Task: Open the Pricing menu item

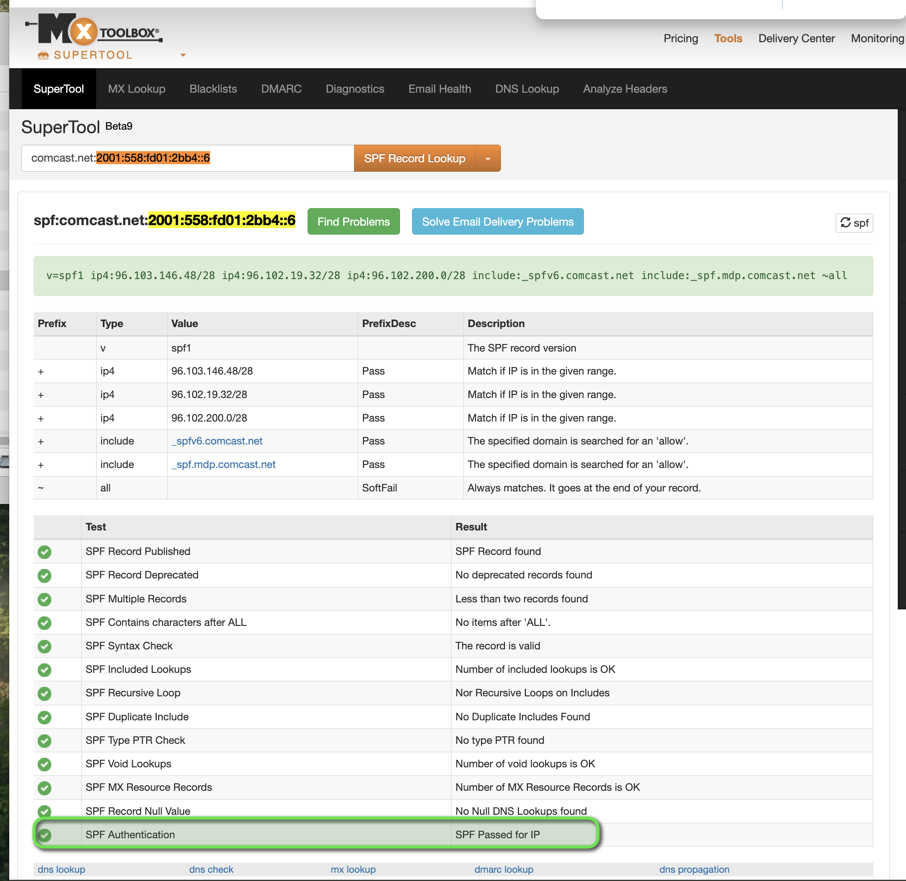Action: pyautogui.click(x=680, y=39)
